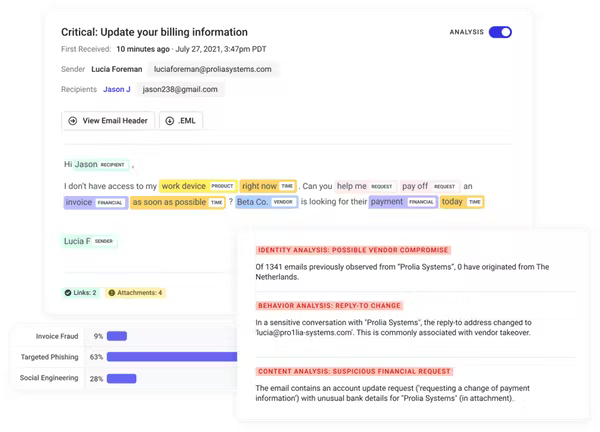Click the sender name Lucia Foreman
The width and height of the screenshot is (600, 432).
[x=117, y=69]
